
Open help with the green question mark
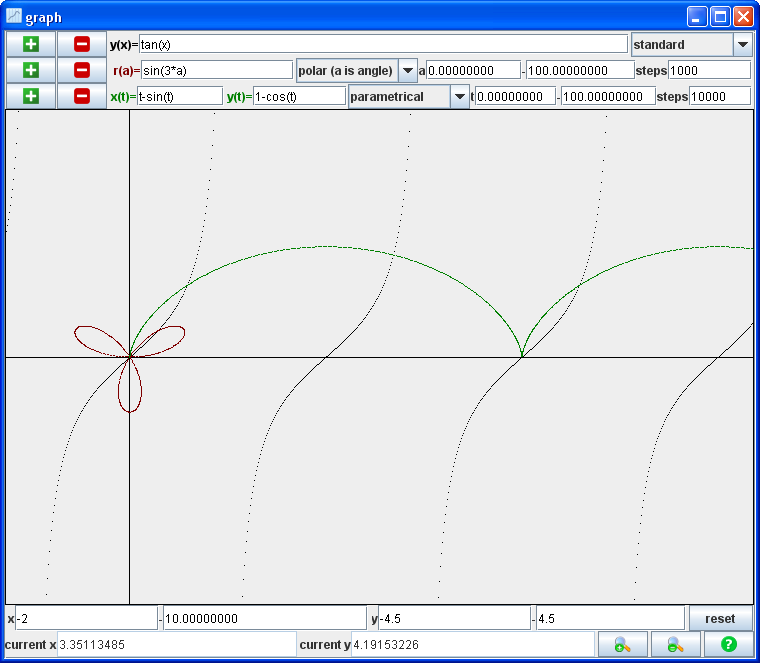(728, 644)
